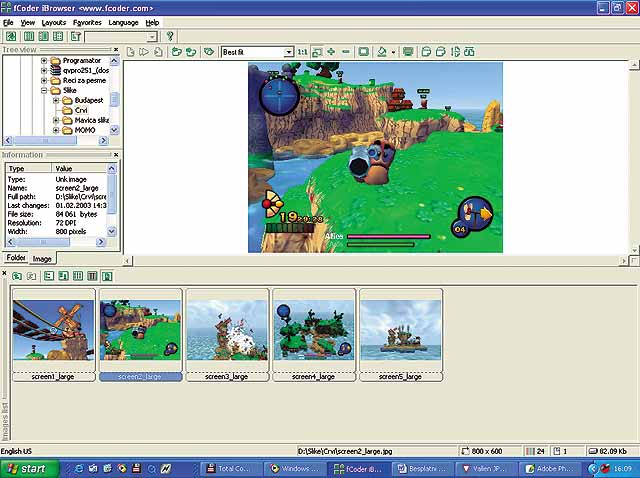Click the zoom out minus icon
This screenshot has width=640, height=478.
346,52
